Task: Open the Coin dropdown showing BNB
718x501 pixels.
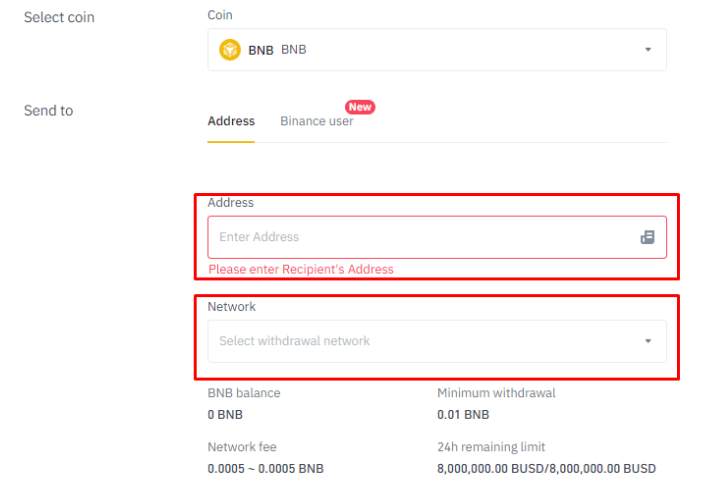Action: point(437,49)
